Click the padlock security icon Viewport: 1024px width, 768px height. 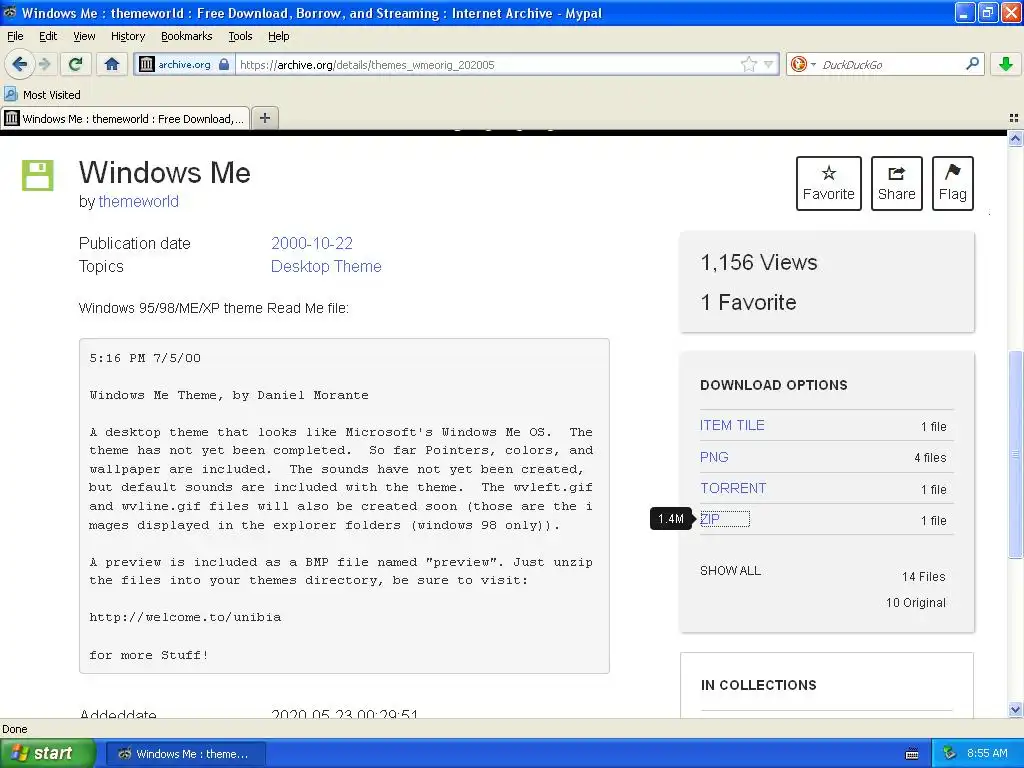point(224,64)
